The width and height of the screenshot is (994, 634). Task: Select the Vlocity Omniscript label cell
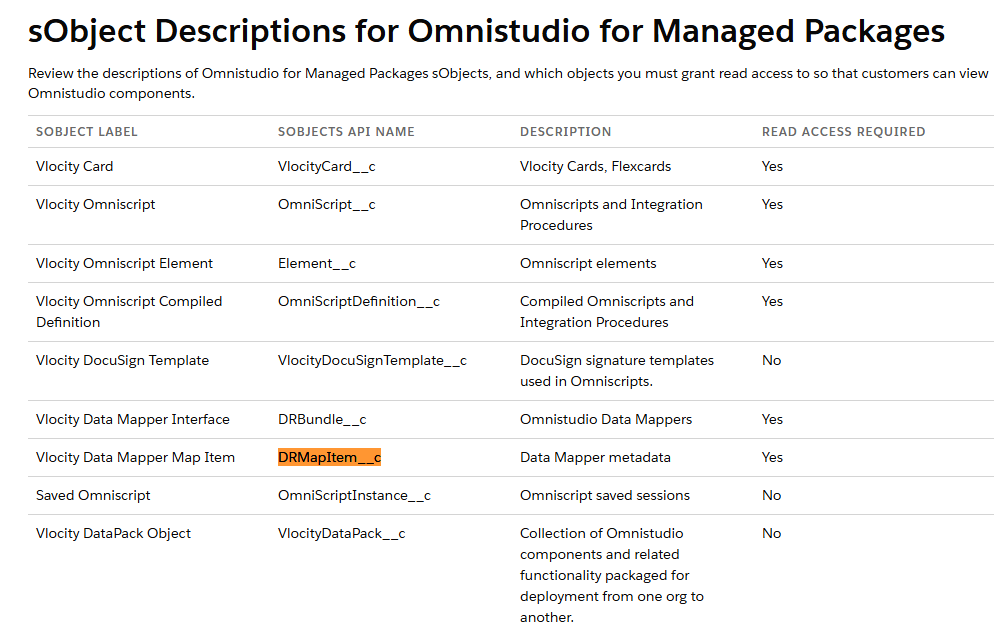[x=95, y=204]
